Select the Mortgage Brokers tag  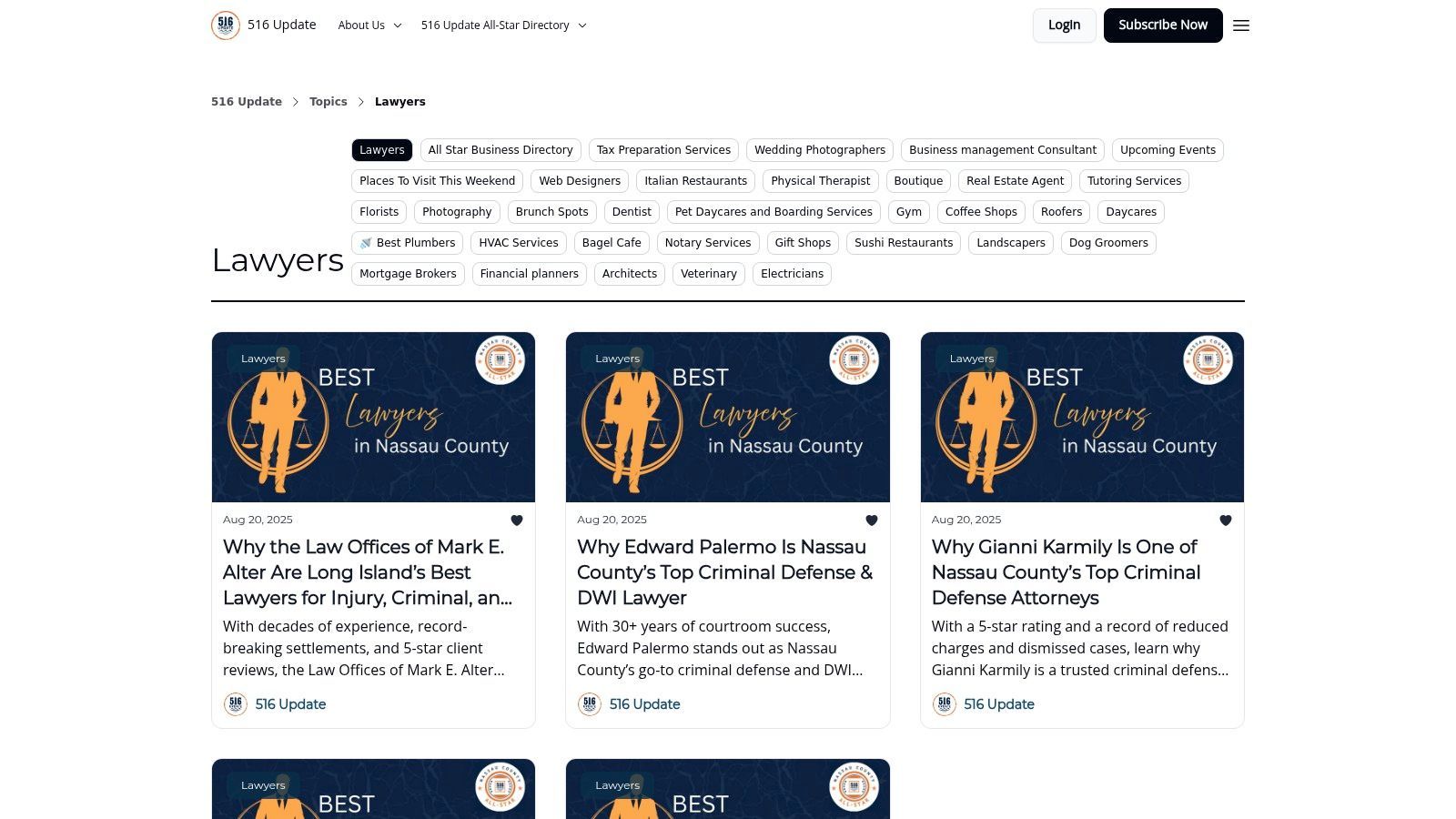click(x=408, y=274)
